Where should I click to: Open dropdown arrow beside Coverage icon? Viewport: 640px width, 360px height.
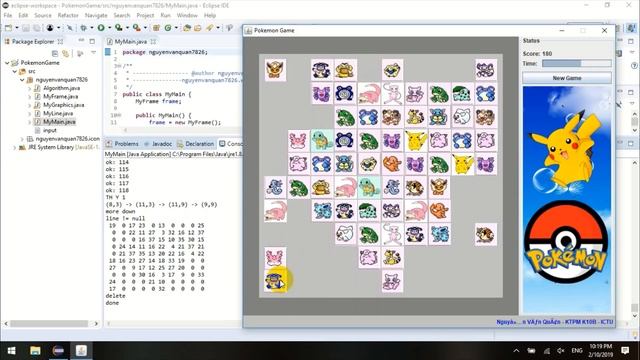pyautogui.click(x=127, y=28)
